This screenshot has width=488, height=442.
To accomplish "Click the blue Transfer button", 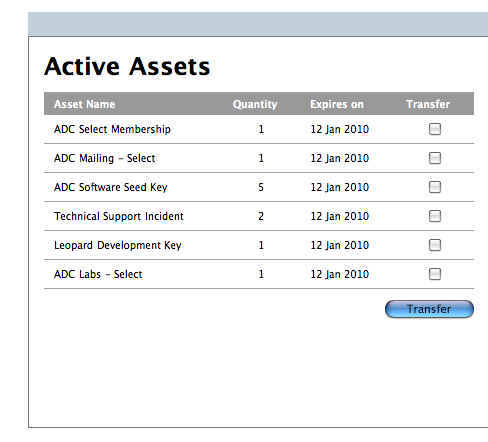I will click(429, 309).
